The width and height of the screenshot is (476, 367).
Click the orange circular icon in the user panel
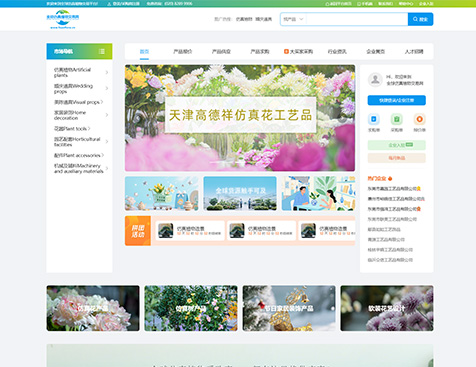pos(419,119)
